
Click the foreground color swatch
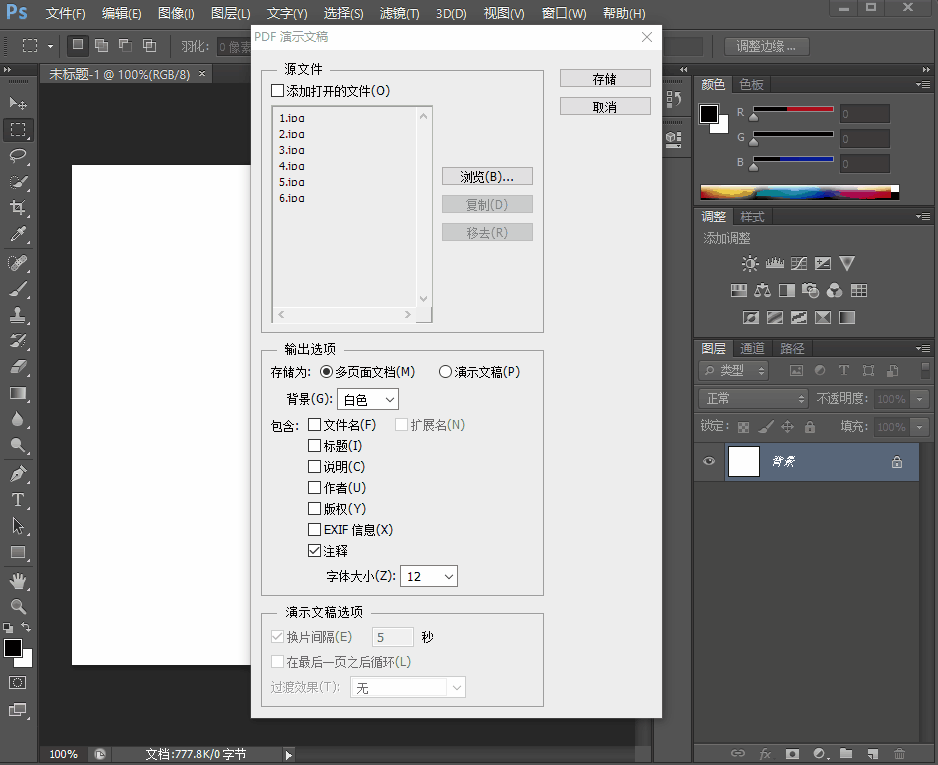pos(14,649)
